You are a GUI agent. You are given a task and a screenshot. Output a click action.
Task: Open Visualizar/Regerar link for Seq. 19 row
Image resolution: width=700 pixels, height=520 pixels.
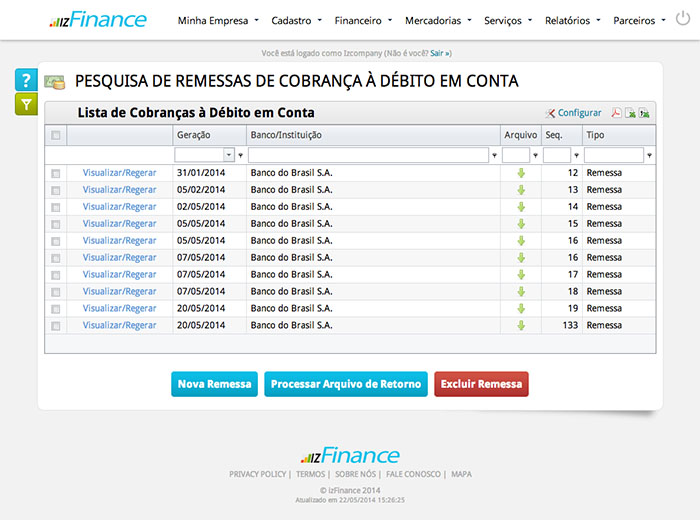click(119, 309)
